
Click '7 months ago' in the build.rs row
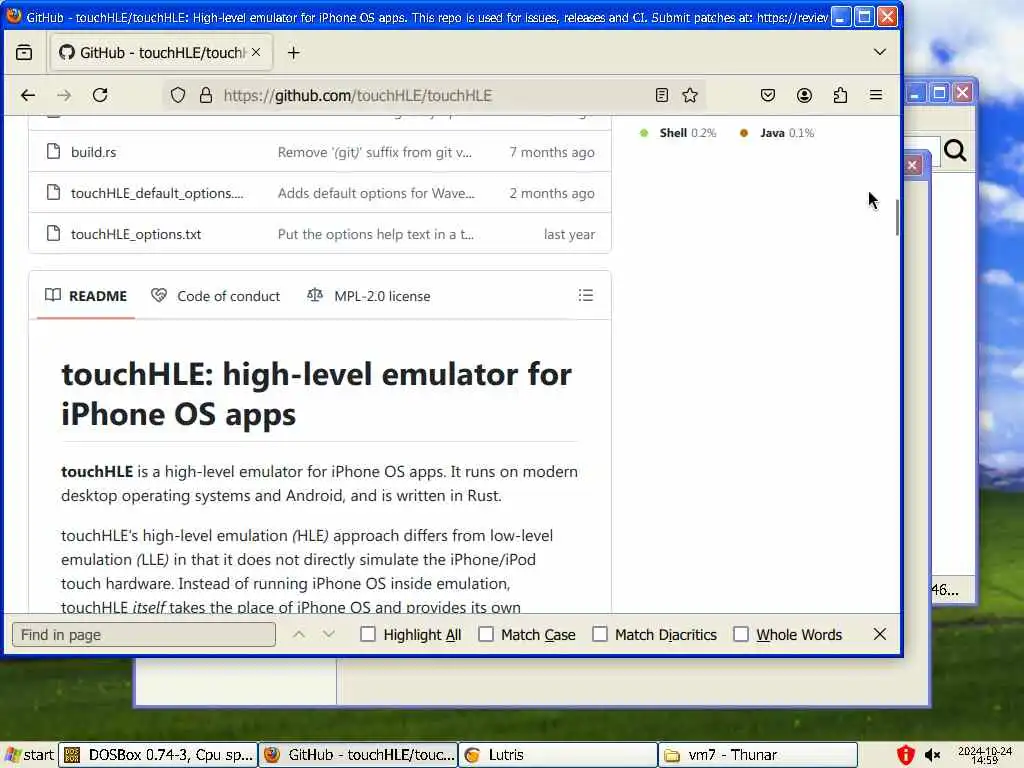(552, 152)
